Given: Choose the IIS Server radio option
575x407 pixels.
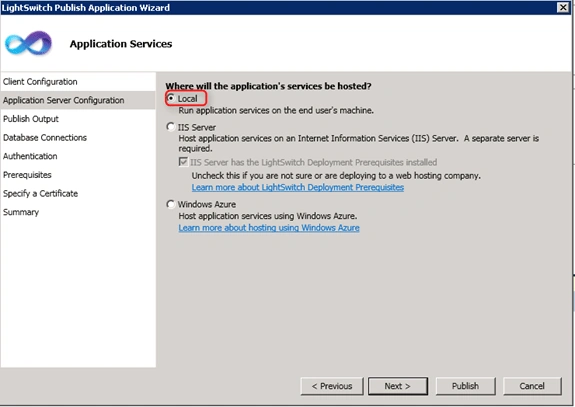Looking at the screenshot, I should (171, 127).
